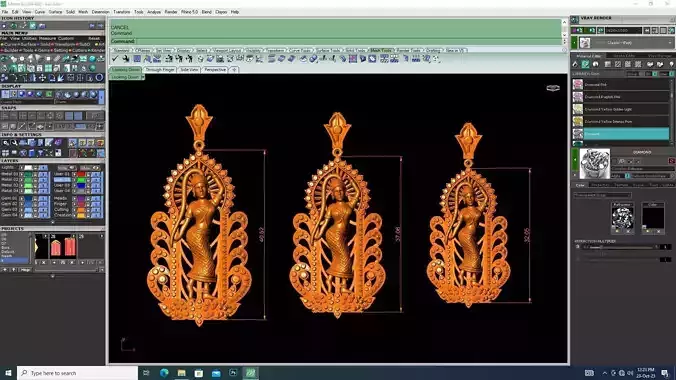The height and width of the screenshot is (380, 676).
Task: Click the light bulb icon in V-Ray panel
Action: pos(671,64)
